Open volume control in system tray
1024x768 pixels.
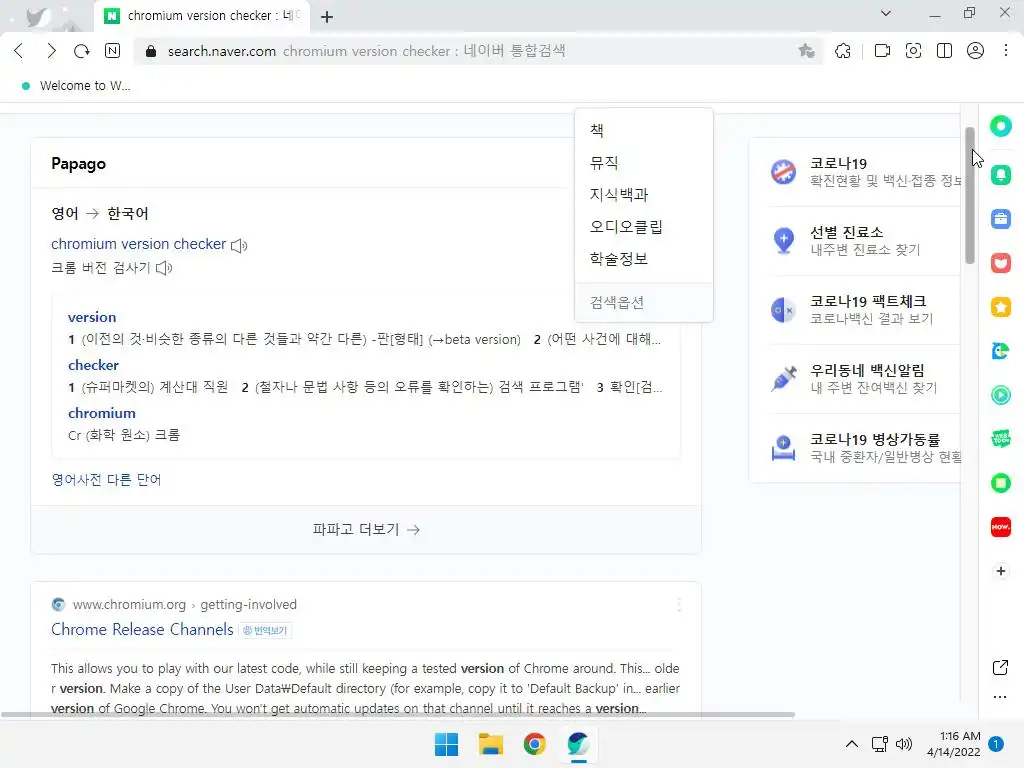tap(904, 744)
